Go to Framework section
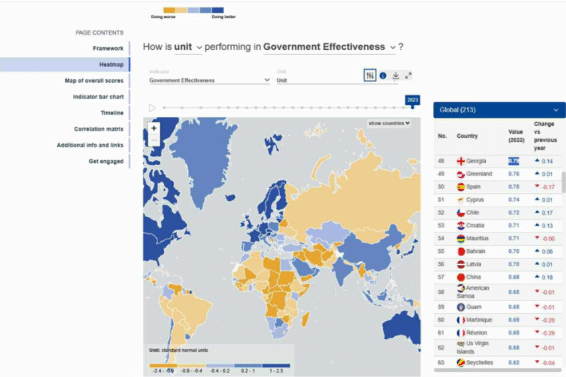Image resolution: width=566 pixels, height=377 pixels. point(108,48)
